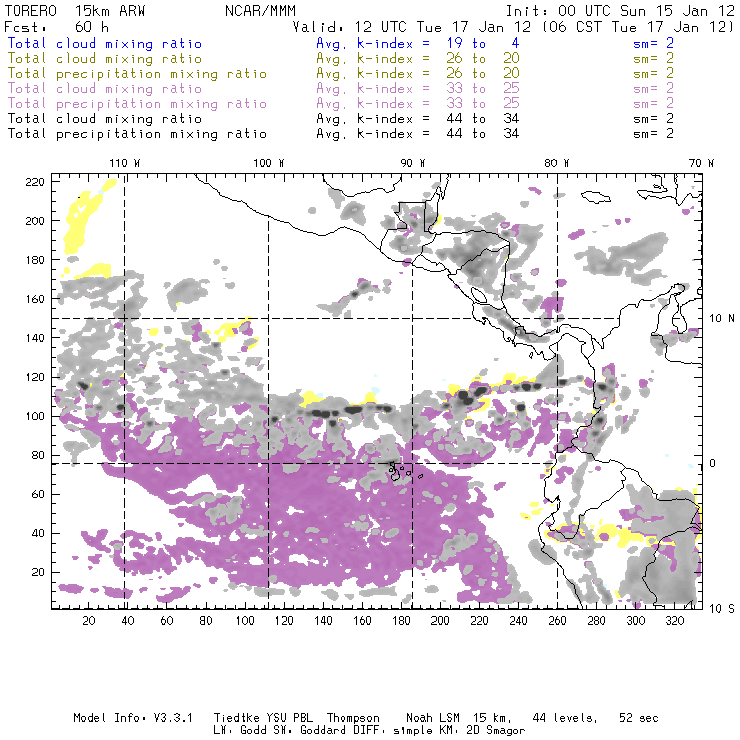Click x-axis tick label '160'

pyautogui.click(x=362, y=621)
